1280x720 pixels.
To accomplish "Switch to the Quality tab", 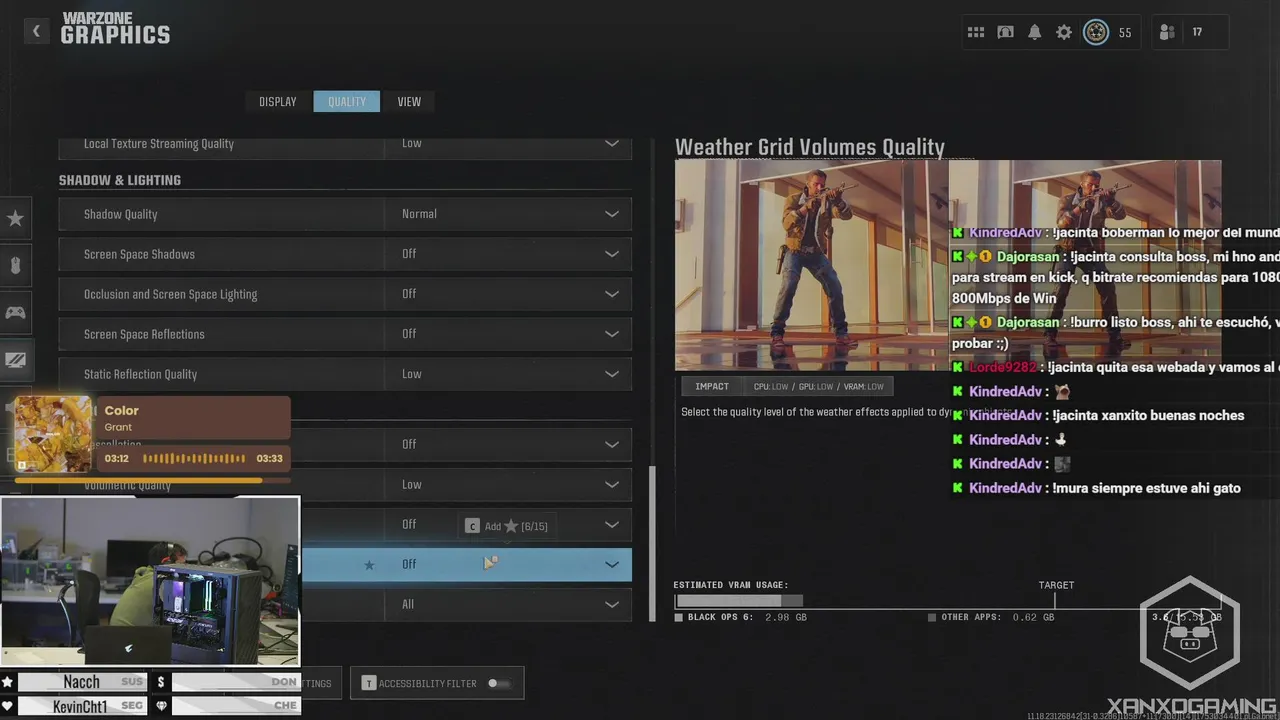I will [347, 101].
